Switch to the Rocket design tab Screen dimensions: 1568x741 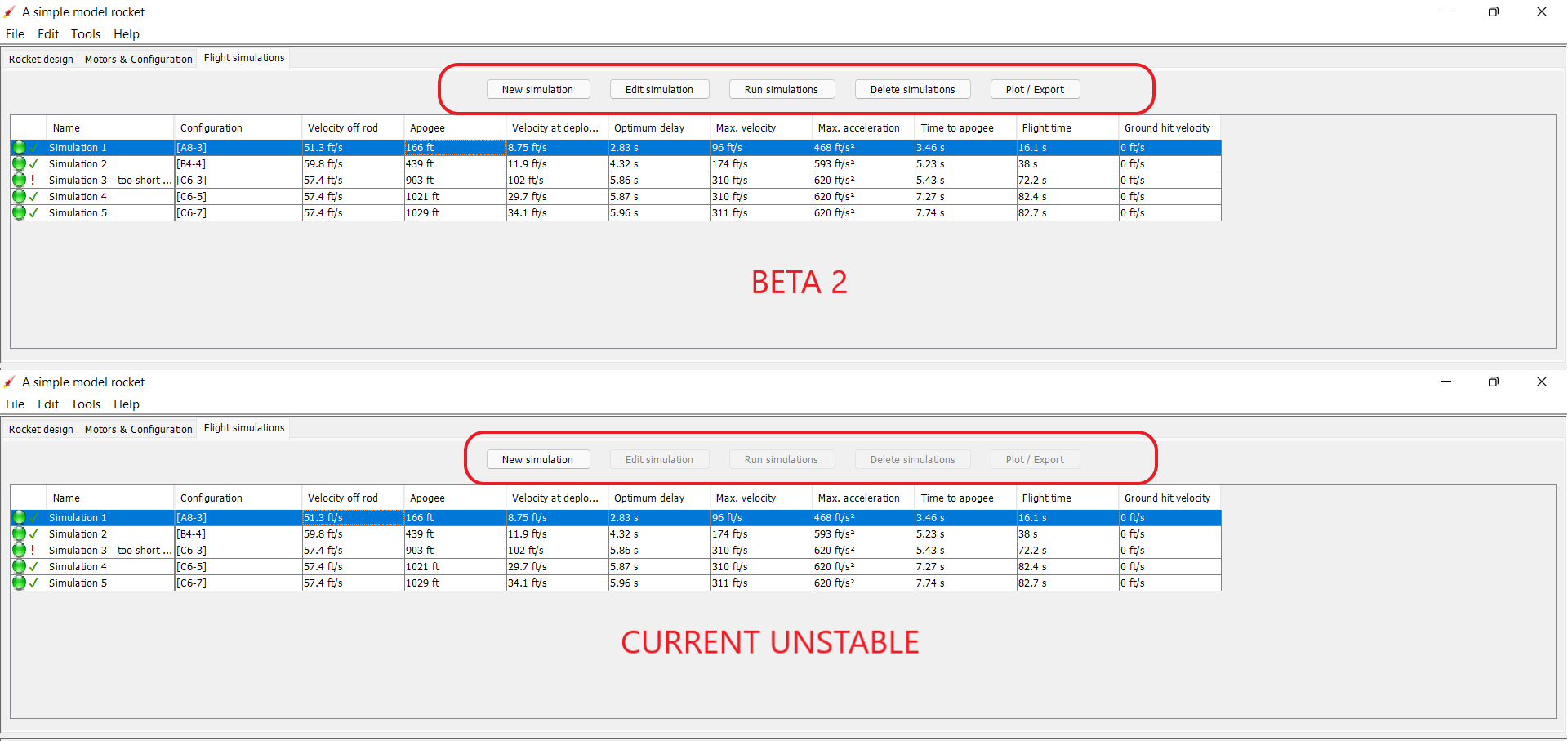(x=41, y=58)
